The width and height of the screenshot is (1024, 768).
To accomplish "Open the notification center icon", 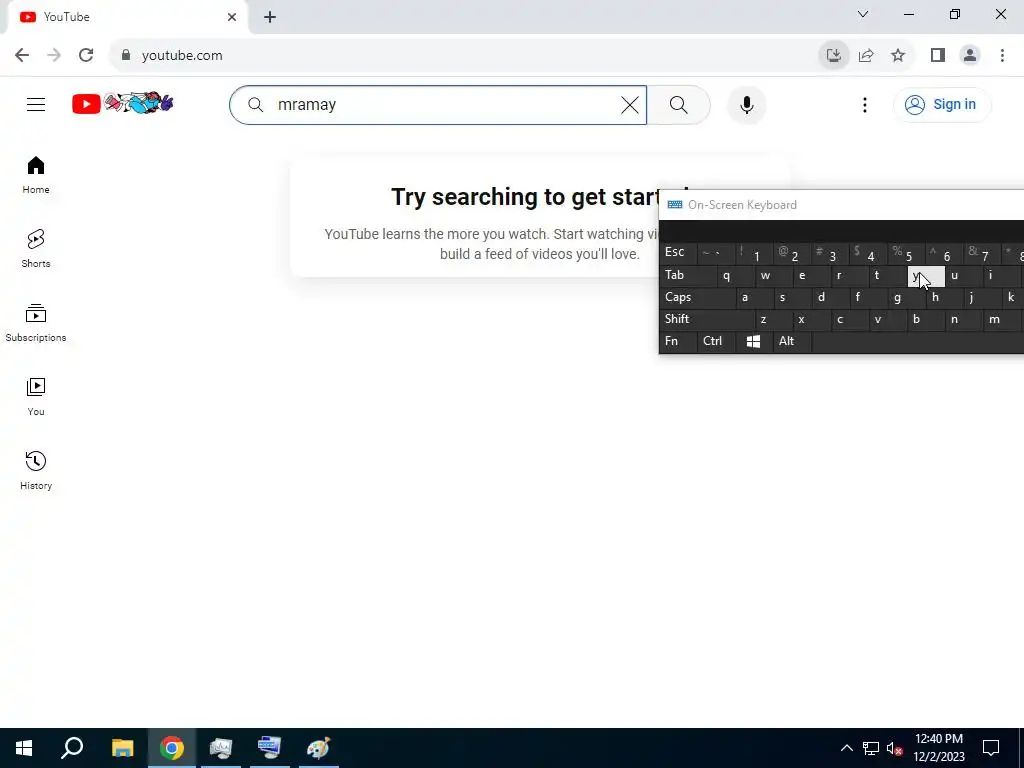I will [x=991, y=748].
